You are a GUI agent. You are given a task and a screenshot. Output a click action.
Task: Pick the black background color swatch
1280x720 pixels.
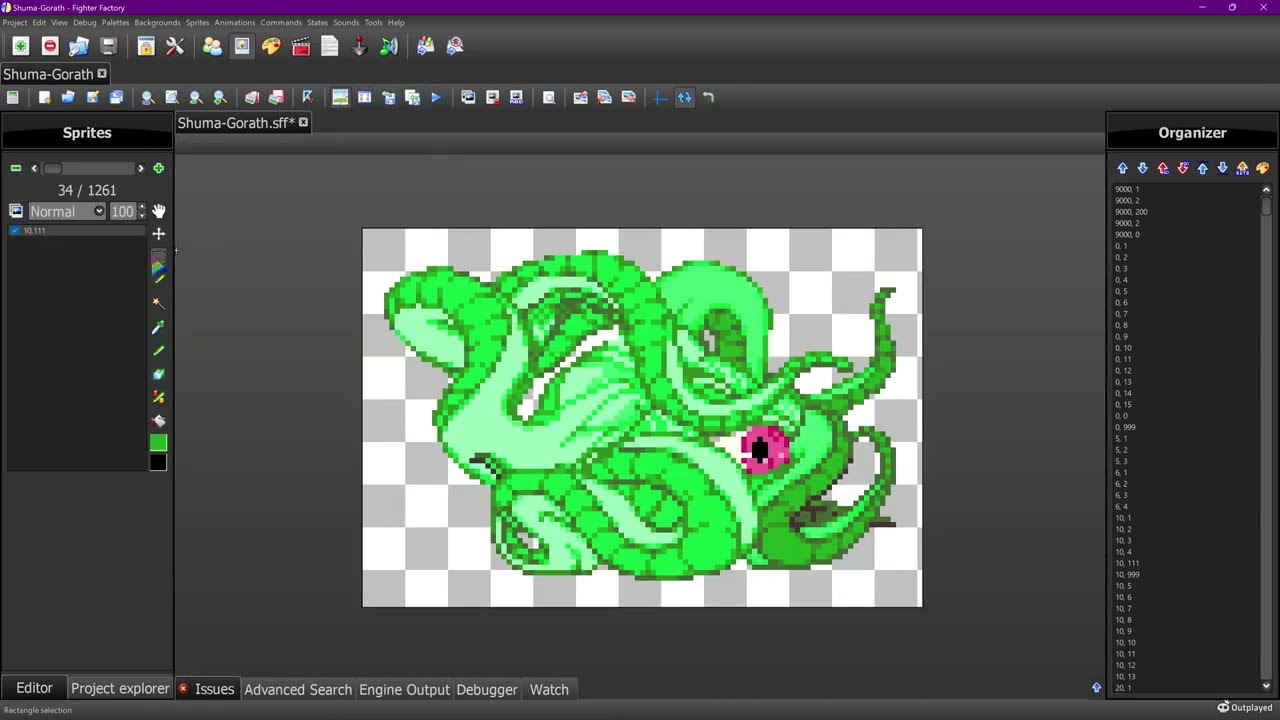[158, 462]
